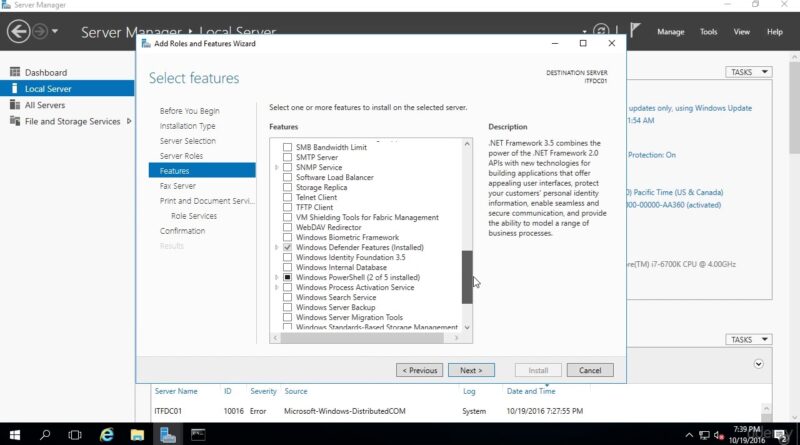Viewport: 800px width, 445px height.
Task: Click the Pacific Time zone link
Action: [x=675, y=192]
